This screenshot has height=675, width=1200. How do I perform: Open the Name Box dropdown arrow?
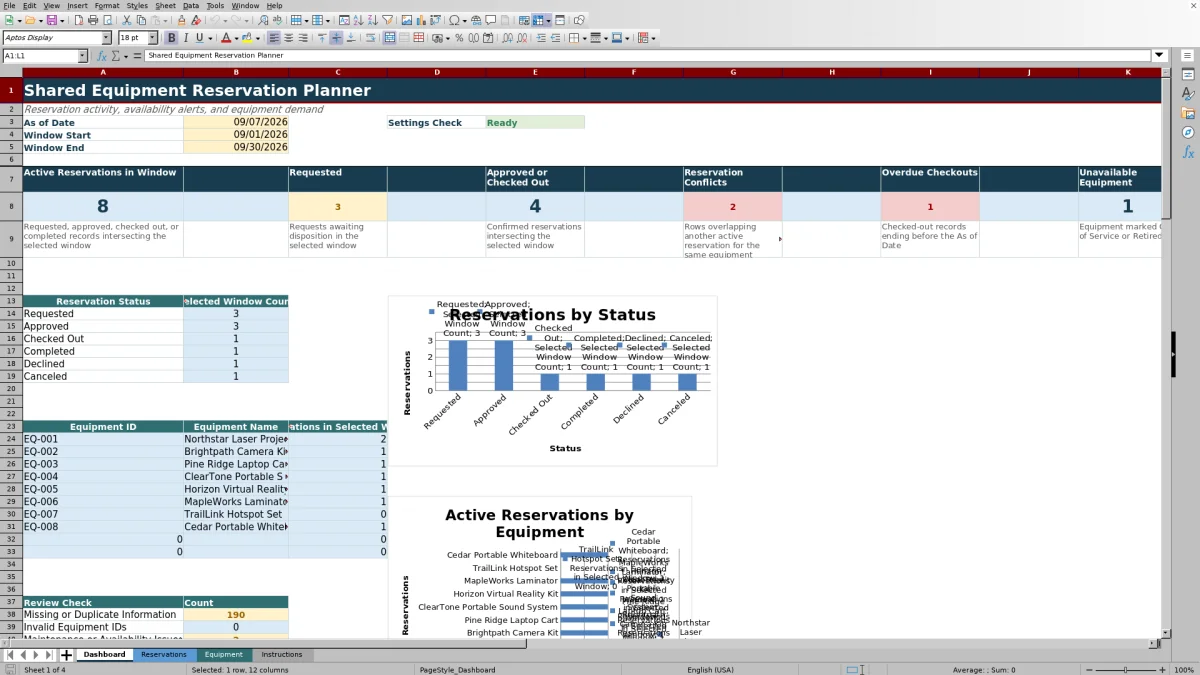[81, 56]
